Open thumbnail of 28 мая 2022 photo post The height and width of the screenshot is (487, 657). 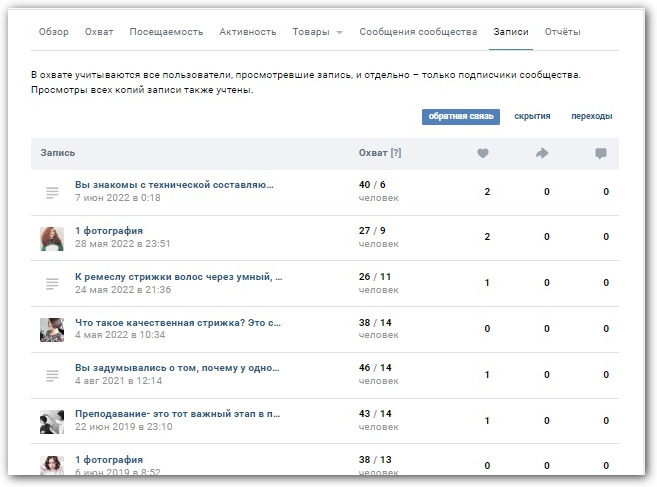(x=52, y=238)
